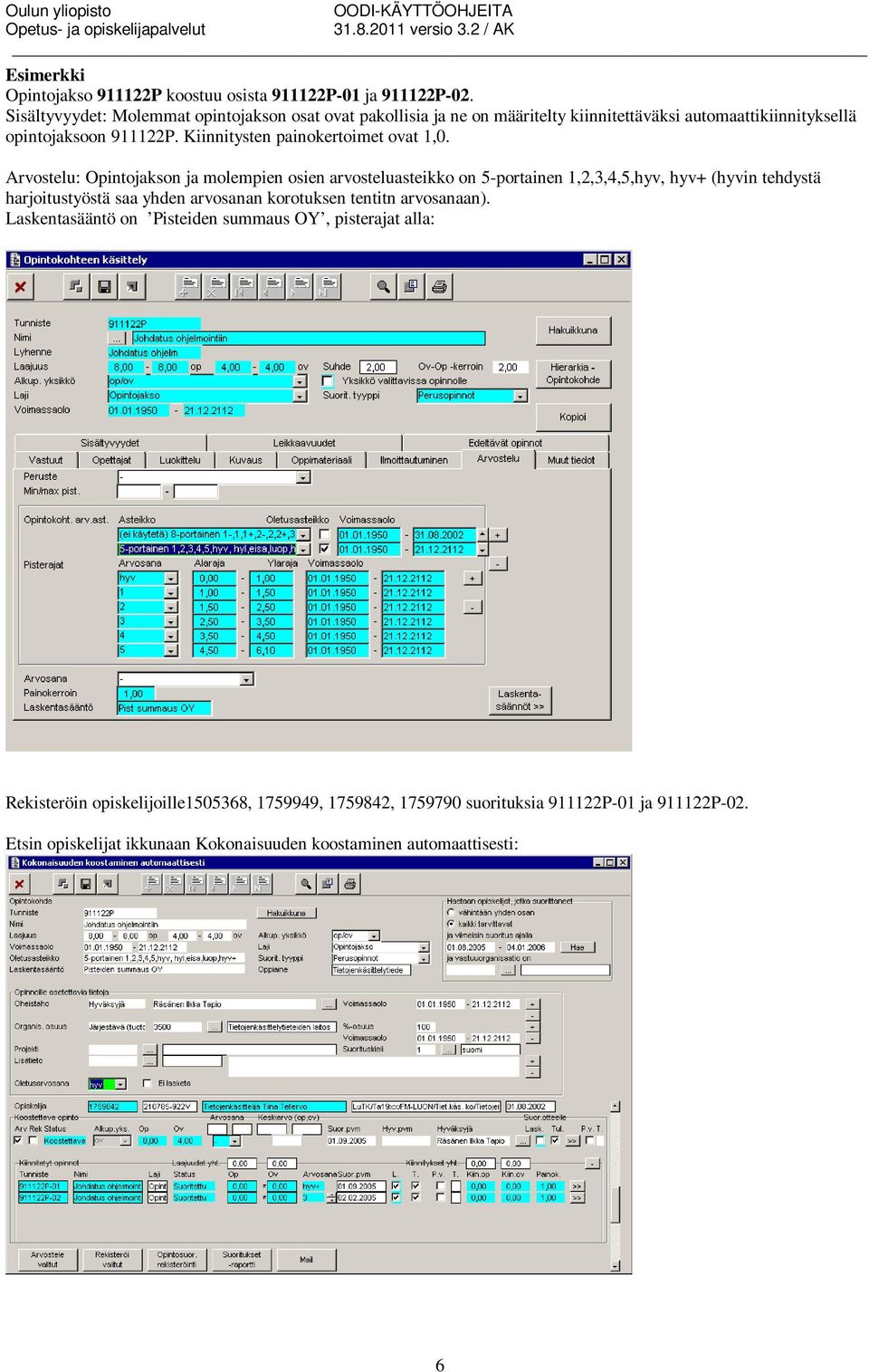Click the red X icon in Opintokohteen käsittely toolbar
The height and width of the screenshot is (1372, 869).
pos(20,287)
